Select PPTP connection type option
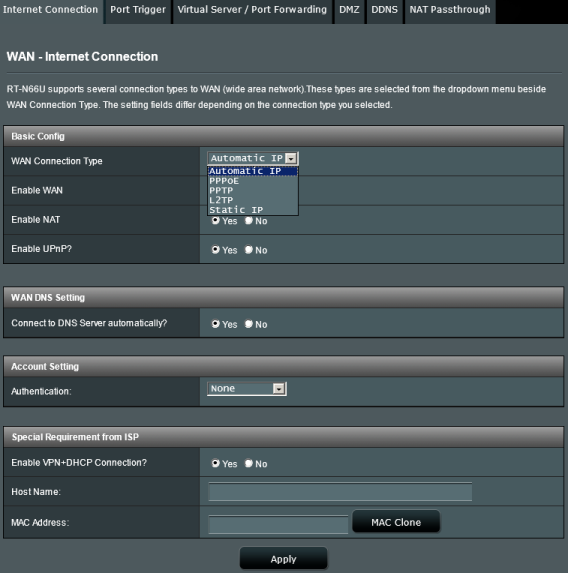This screenshot has height=573, width=568. click(253, 190)
